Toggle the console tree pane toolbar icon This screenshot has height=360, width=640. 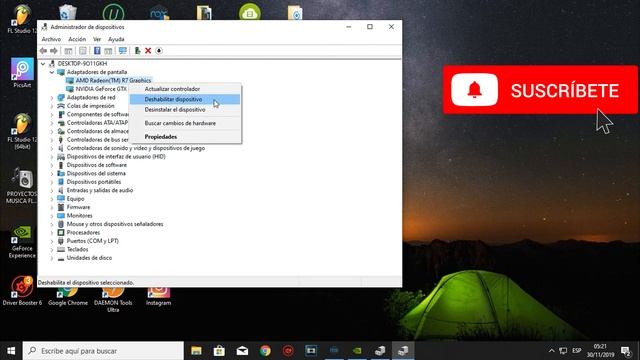[x=69, y=51]
